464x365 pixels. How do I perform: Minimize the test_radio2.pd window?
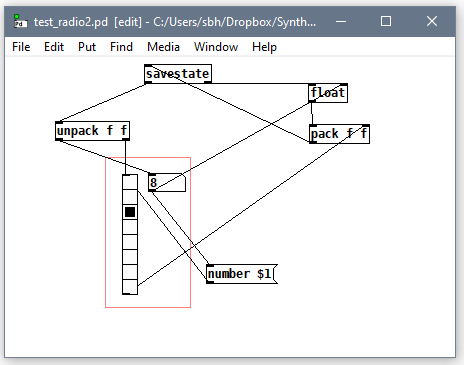click(341, 21)
